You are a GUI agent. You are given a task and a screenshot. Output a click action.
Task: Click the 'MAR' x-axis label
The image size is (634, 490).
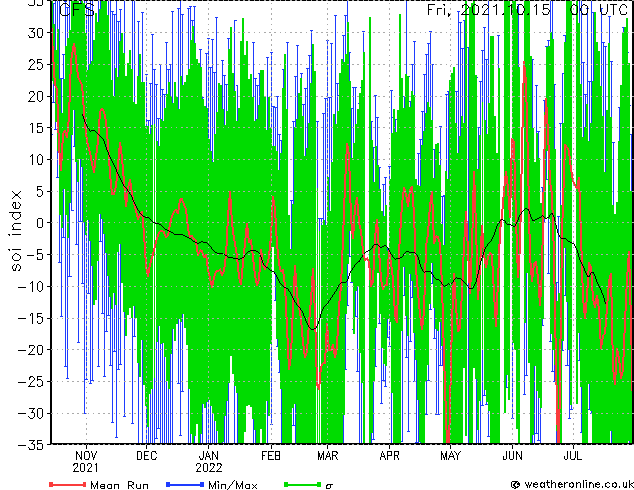coord(328,456)
